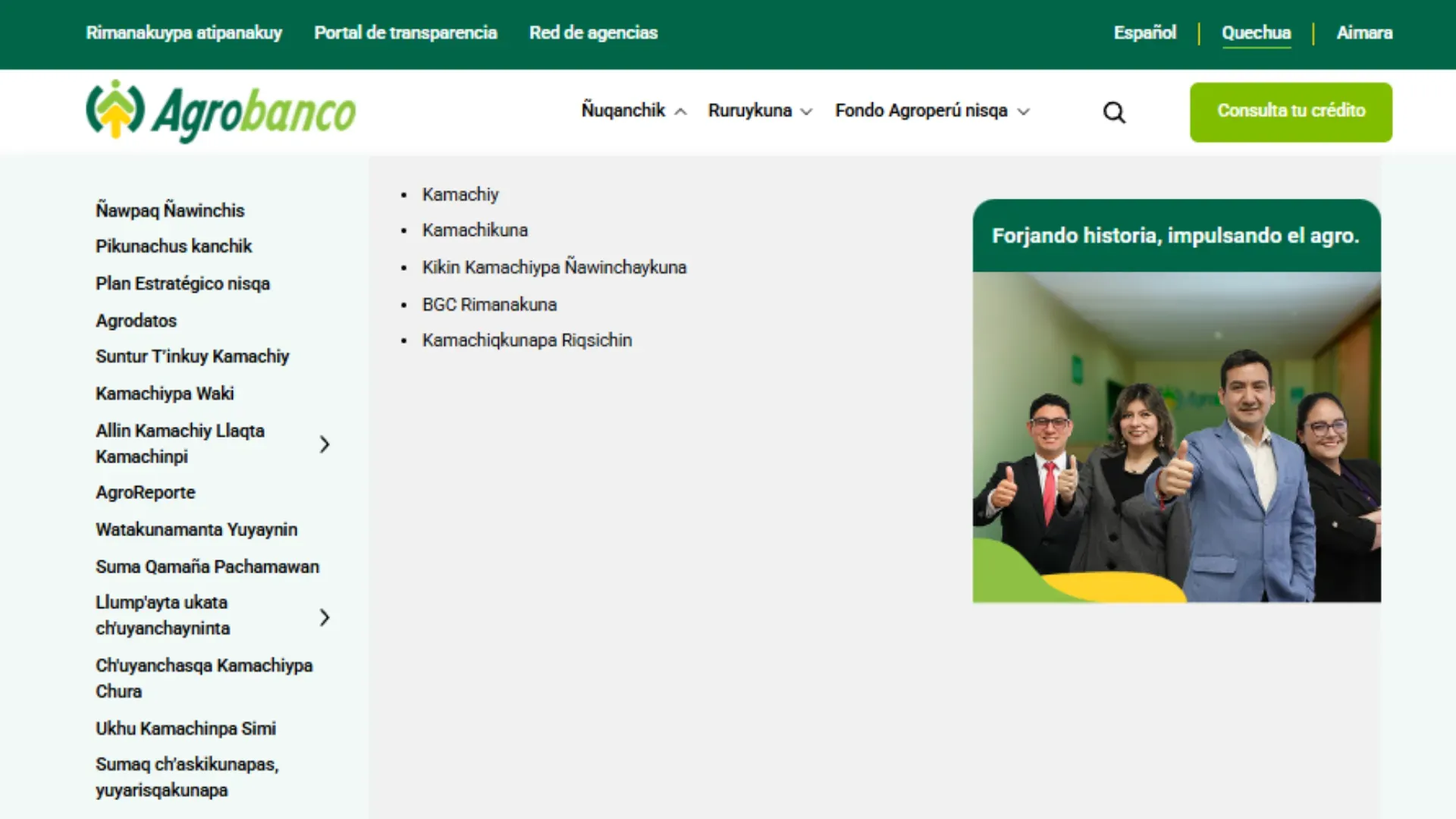Collapse the Ñuqanchik menu chevron

coord(681,111)
